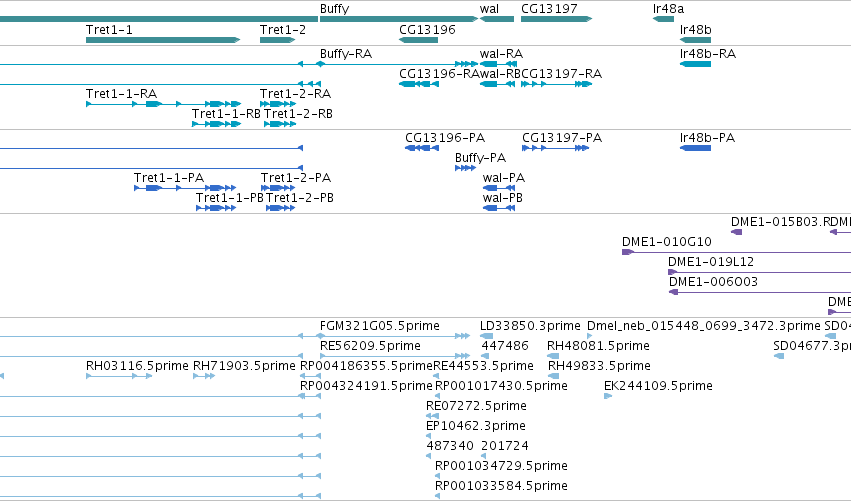The width and height of the screenshot is (851, 501).
Task: Select the Ir48b gene bar
Action: pyautogui.click(x=695, y=40)
